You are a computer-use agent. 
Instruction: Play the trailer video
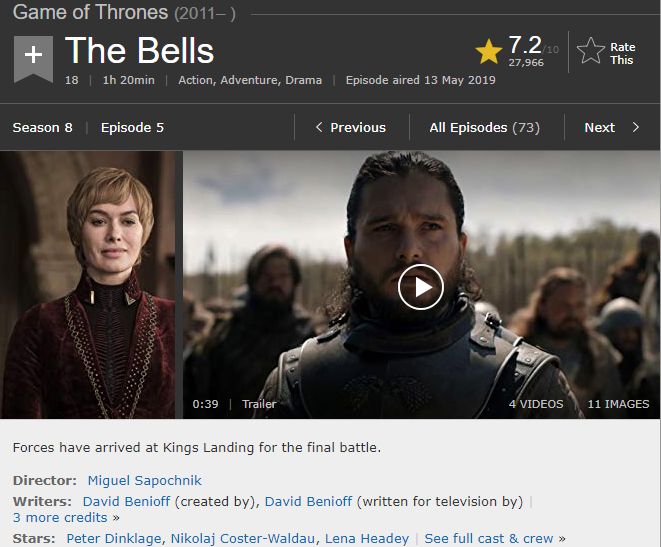(420, 287)
